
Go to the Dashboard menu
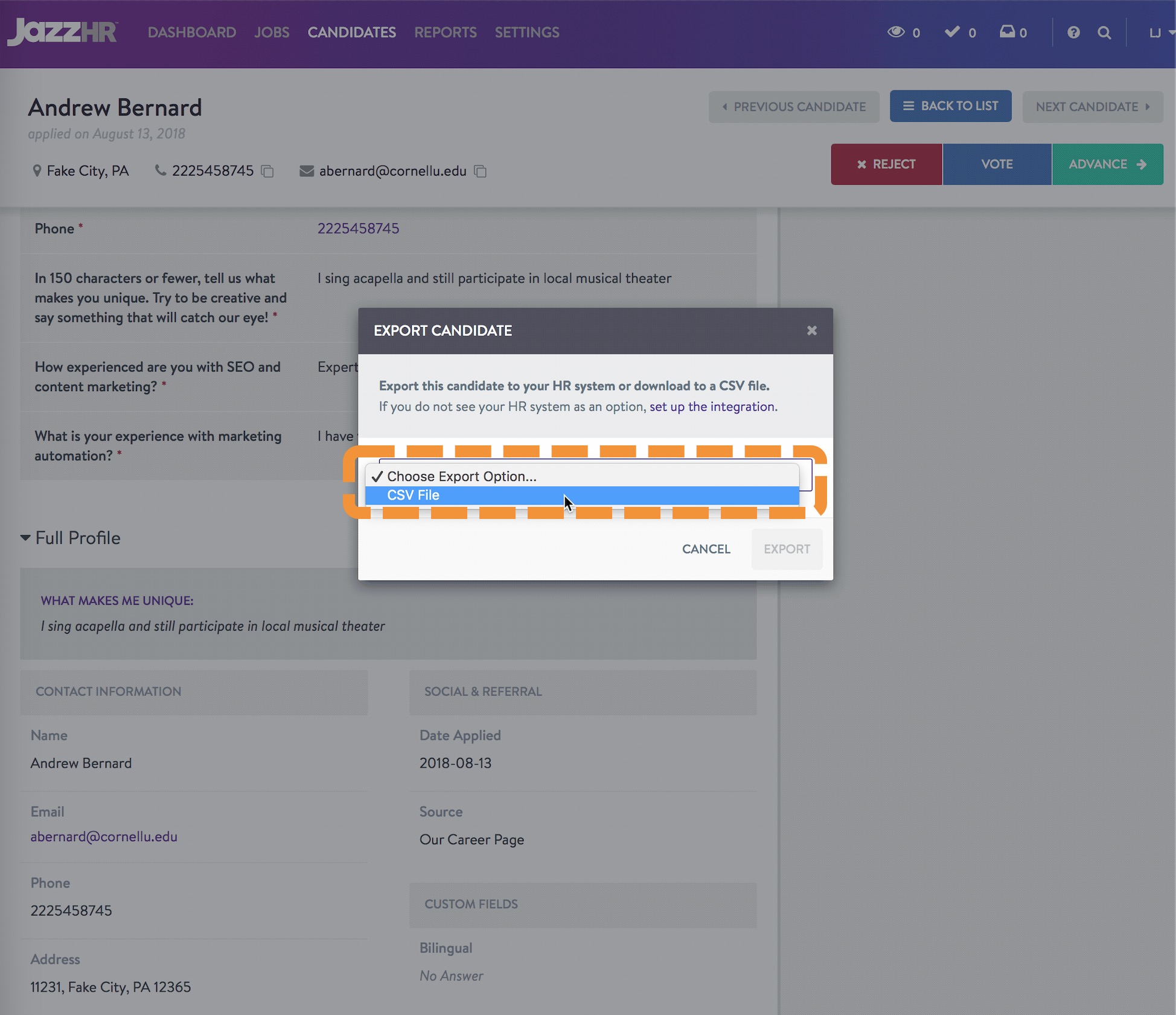191,33
